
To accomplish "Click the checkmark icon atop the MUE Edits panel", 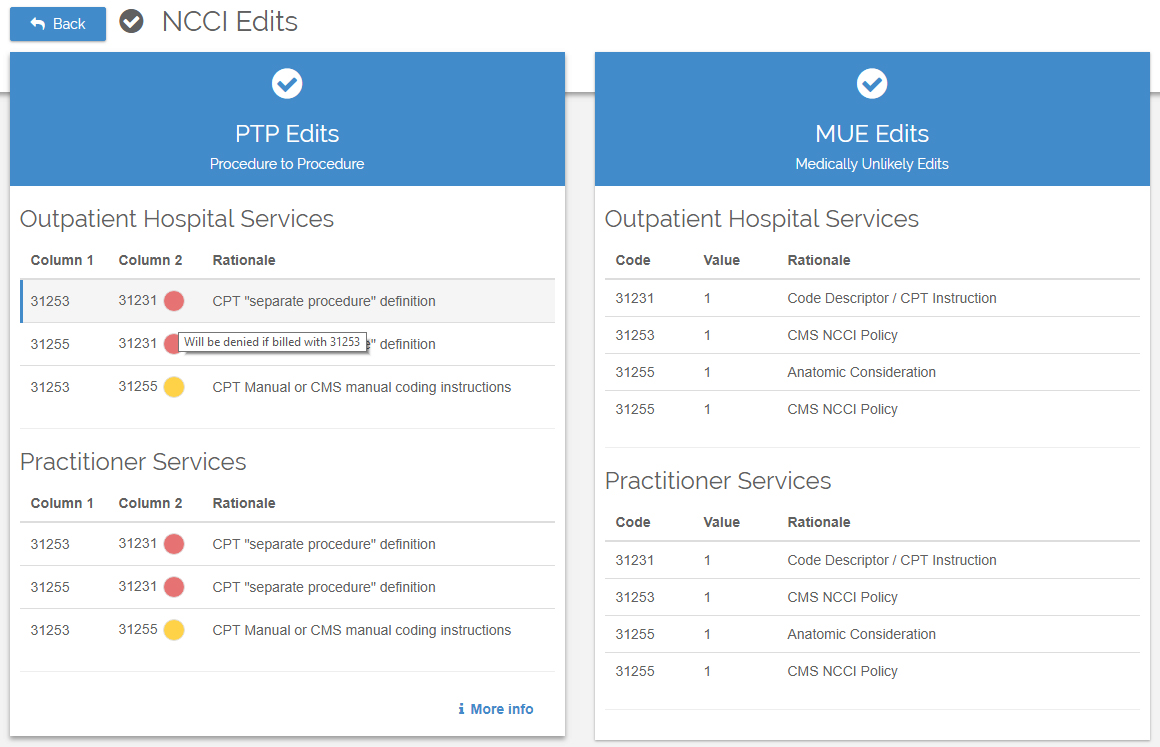I will pos(872,83).
